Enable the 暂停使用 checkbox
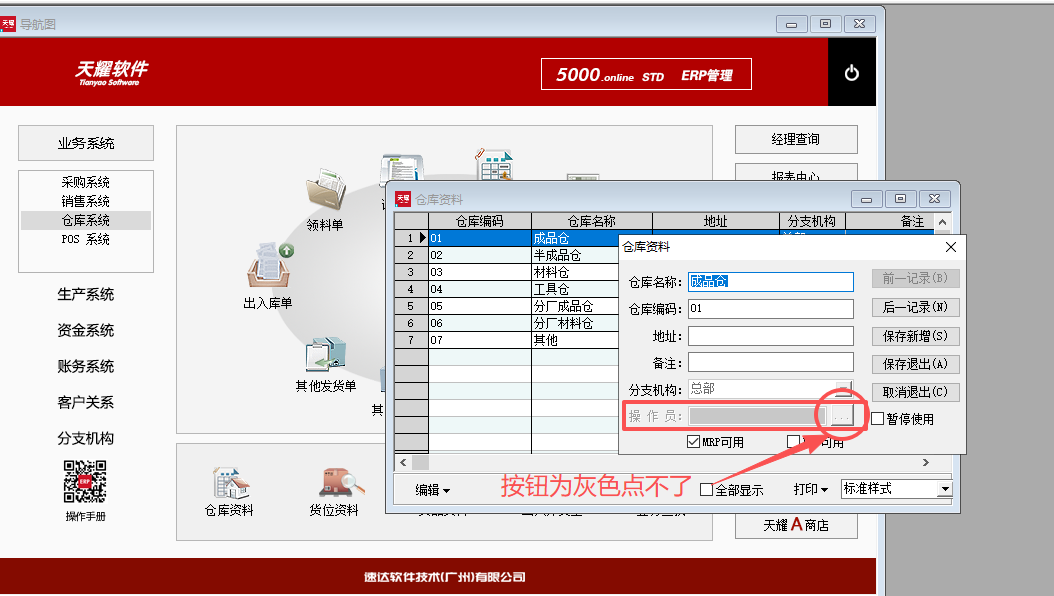Screen dimensions: 1054x596 (878, 419)
